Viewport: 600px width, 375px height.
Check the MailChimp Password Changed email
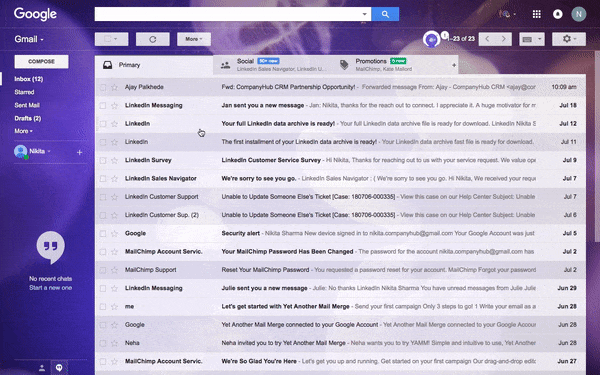point(103,252)
